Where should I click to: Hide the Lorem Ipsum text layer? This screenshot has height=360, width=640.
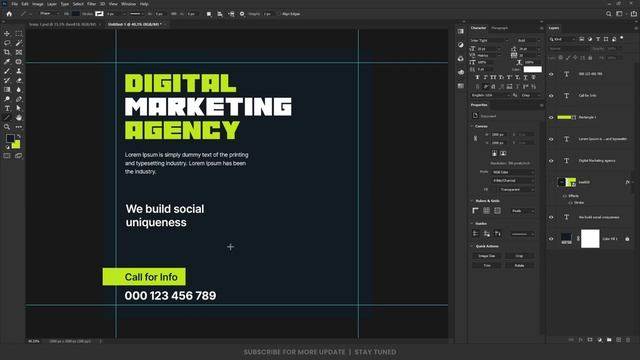point(551,139)
